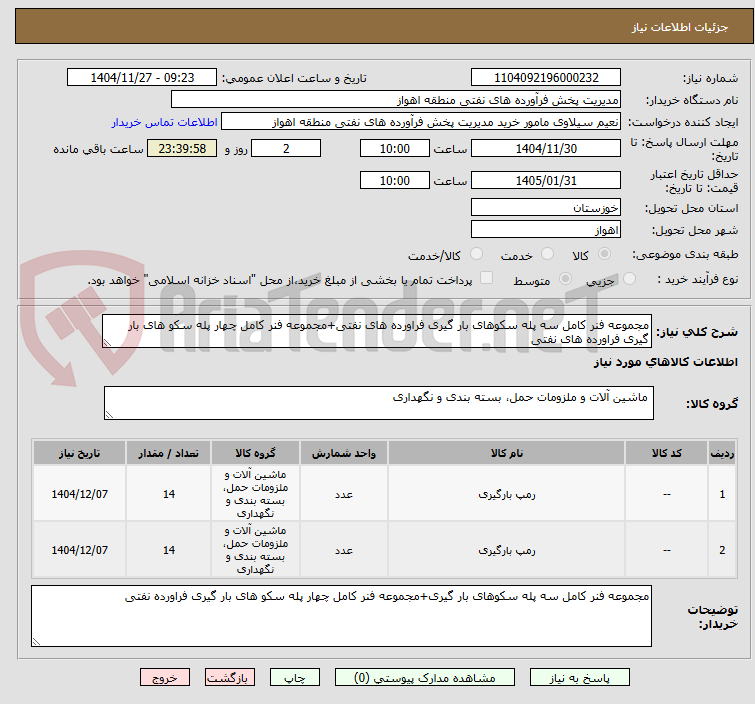Select the متوسط purchase type radio
This screenshot has height=704, width=755.
point(565,279)
